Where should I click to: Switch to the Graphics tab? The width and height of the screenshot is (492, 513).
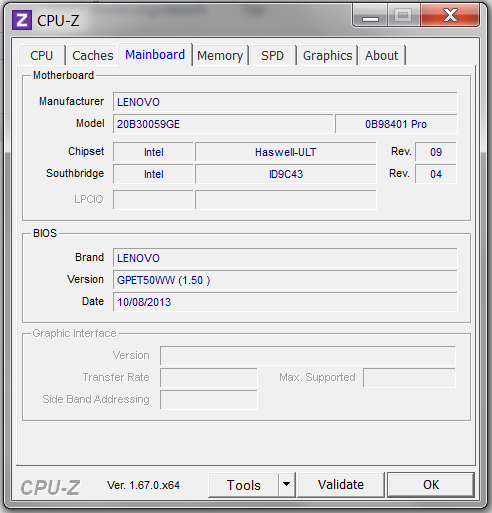click(x=327, y=55)
